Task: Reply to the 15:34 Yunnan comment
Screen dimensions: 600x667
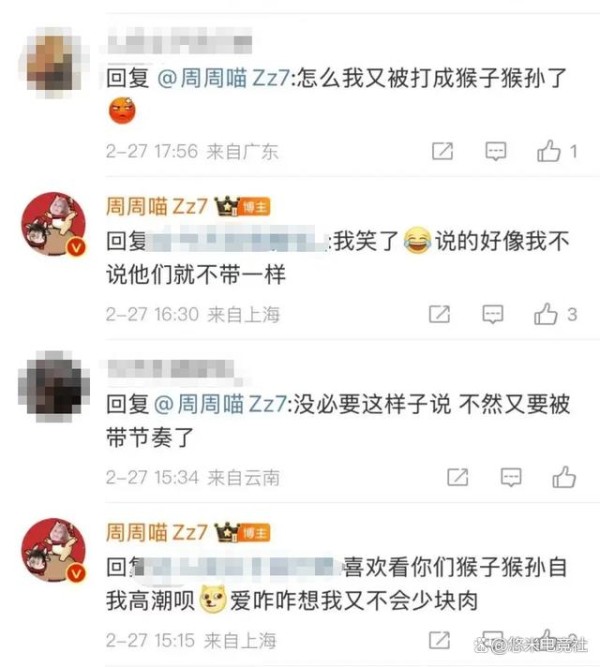Action: tap(511, 478)
